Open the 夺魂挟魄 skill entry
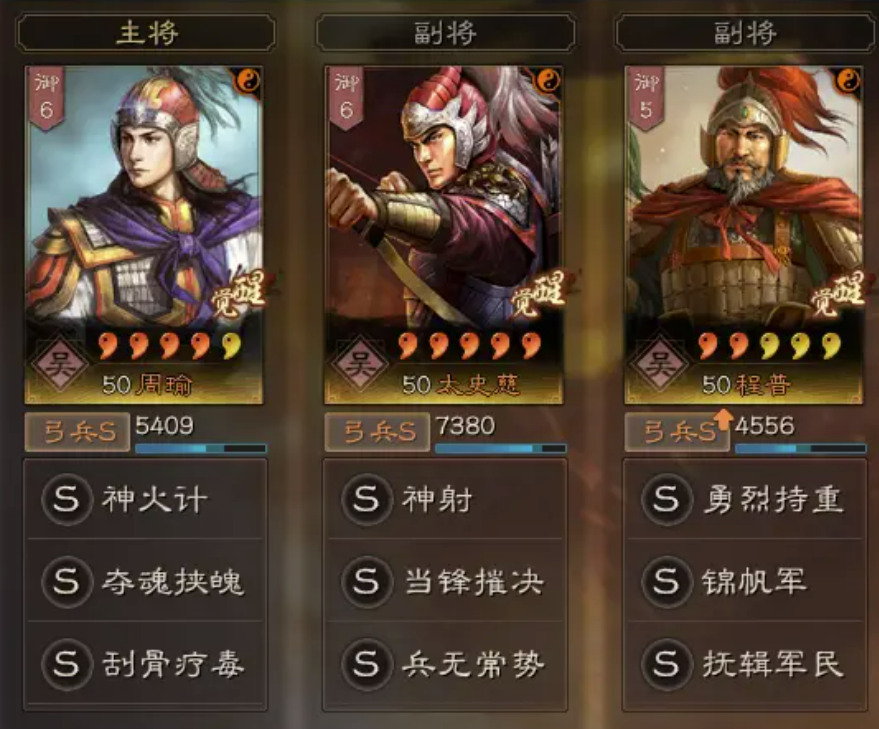The image size is (879, 729). pyautogui.click(x=145, y=581)
